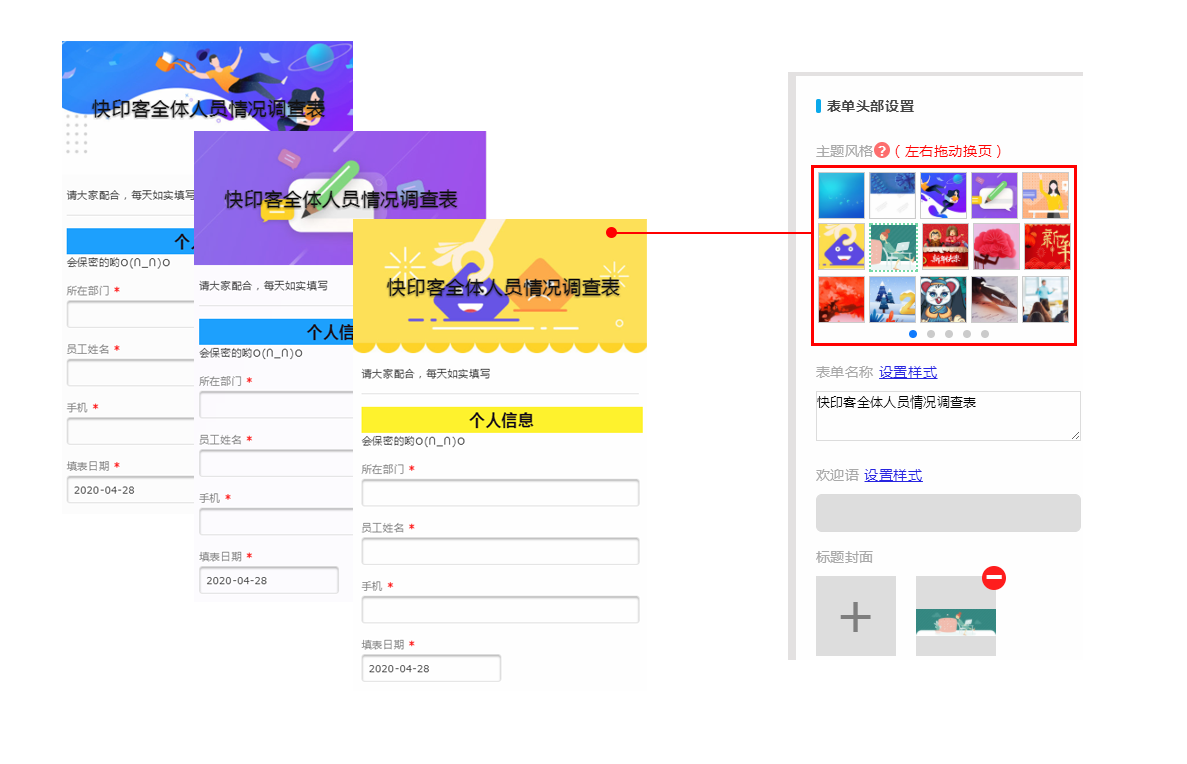
Task: Jump to the last theme page dot
Action: point(985,334)
